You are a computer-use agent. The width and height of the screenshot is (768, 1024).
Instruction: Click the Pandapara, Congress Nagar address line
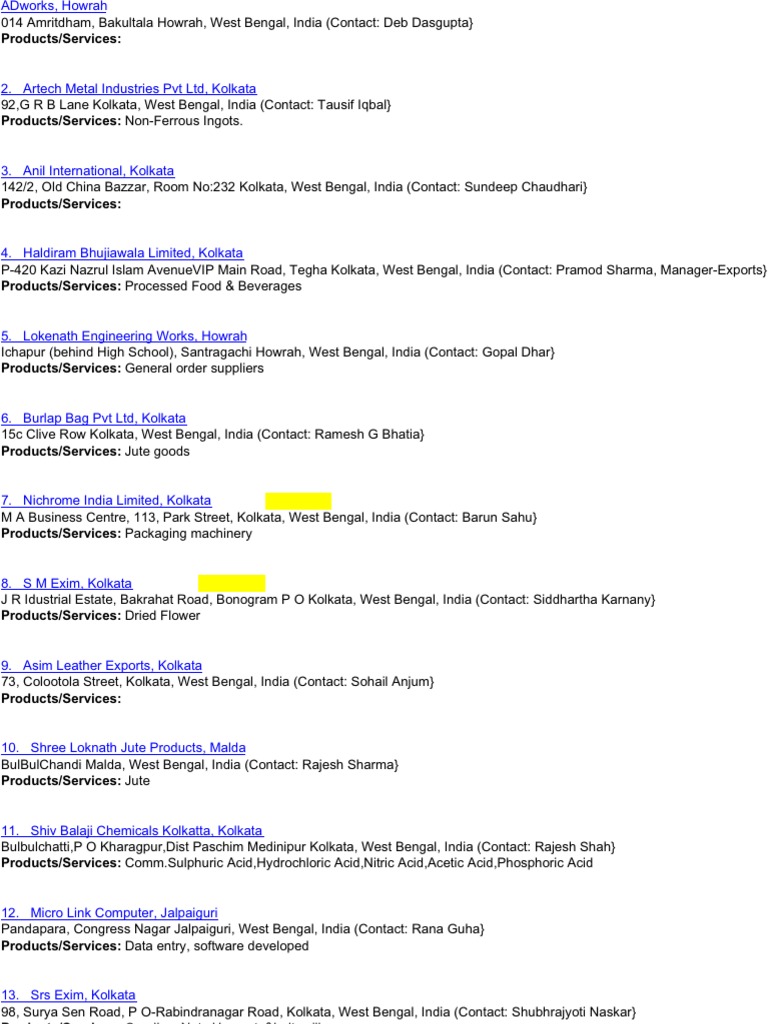tap(243, 929)
